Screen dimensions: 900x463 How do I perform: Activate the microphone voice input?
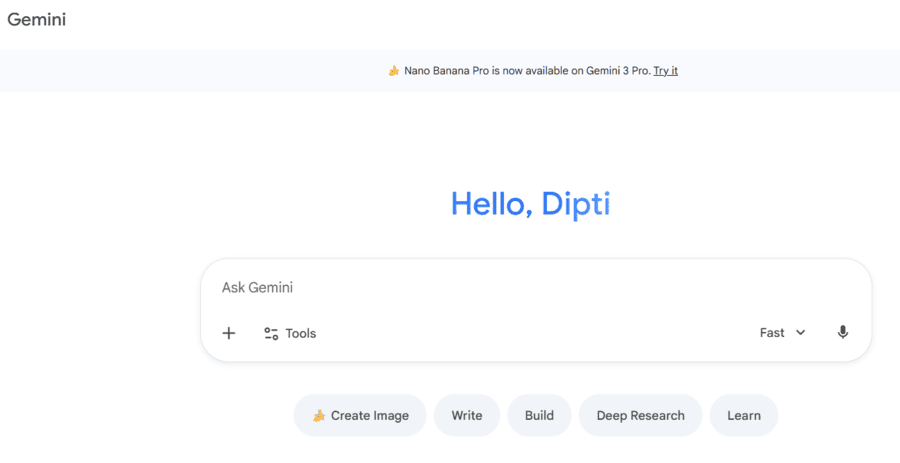[843, 332]
